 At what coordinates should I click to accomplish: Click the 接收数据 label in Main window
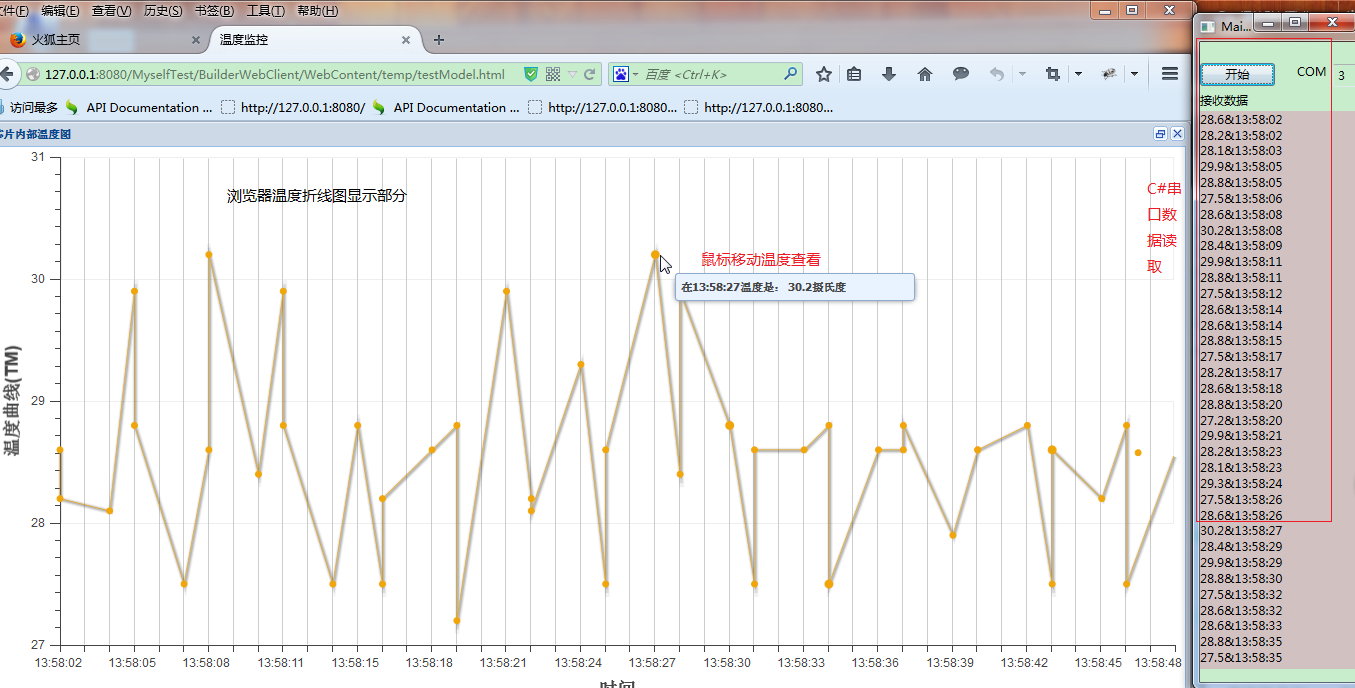(x=1223, y=101)
